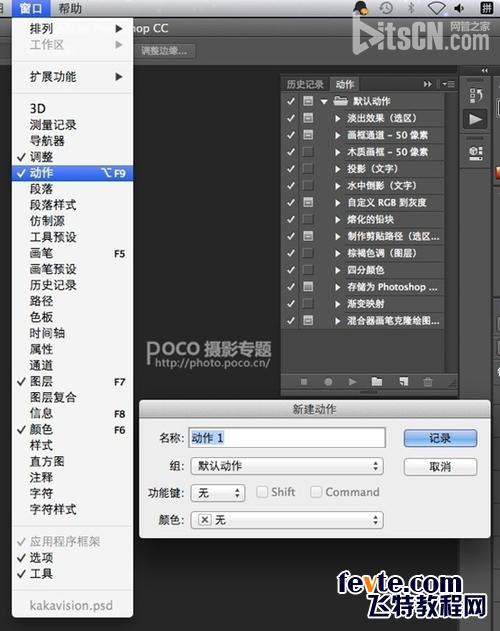
Task: Toggle checkmark for 默认动作 set
Action: (291, 101)
